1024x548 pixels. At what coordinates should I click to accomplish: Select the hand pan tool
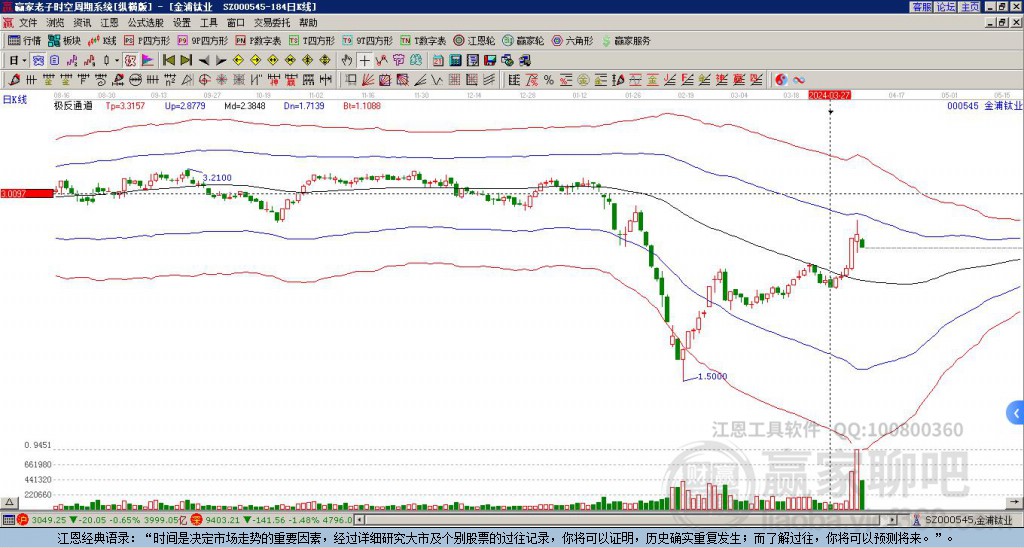coord(347,61)
